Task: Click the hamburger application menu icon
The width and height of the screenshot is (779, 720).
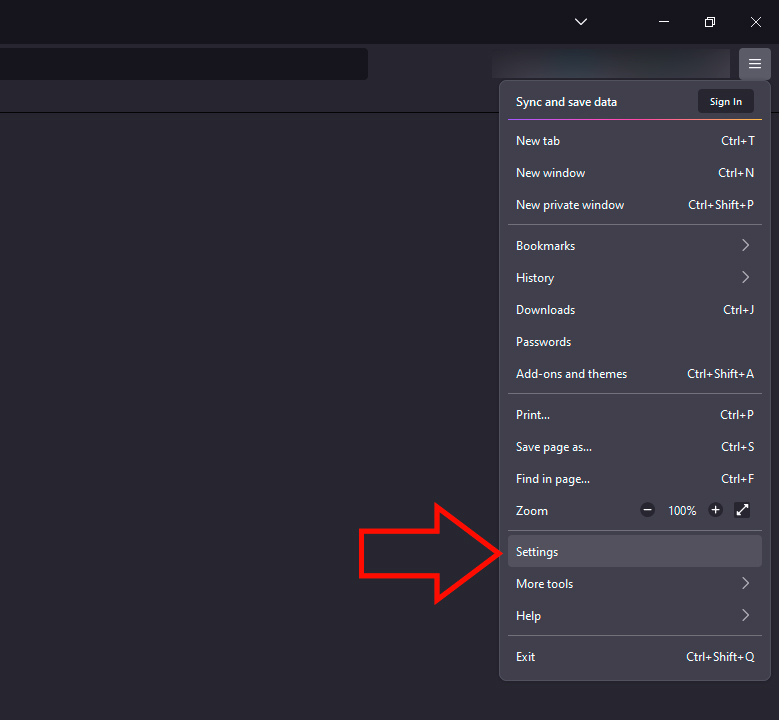Action: [x=755, y=64]
